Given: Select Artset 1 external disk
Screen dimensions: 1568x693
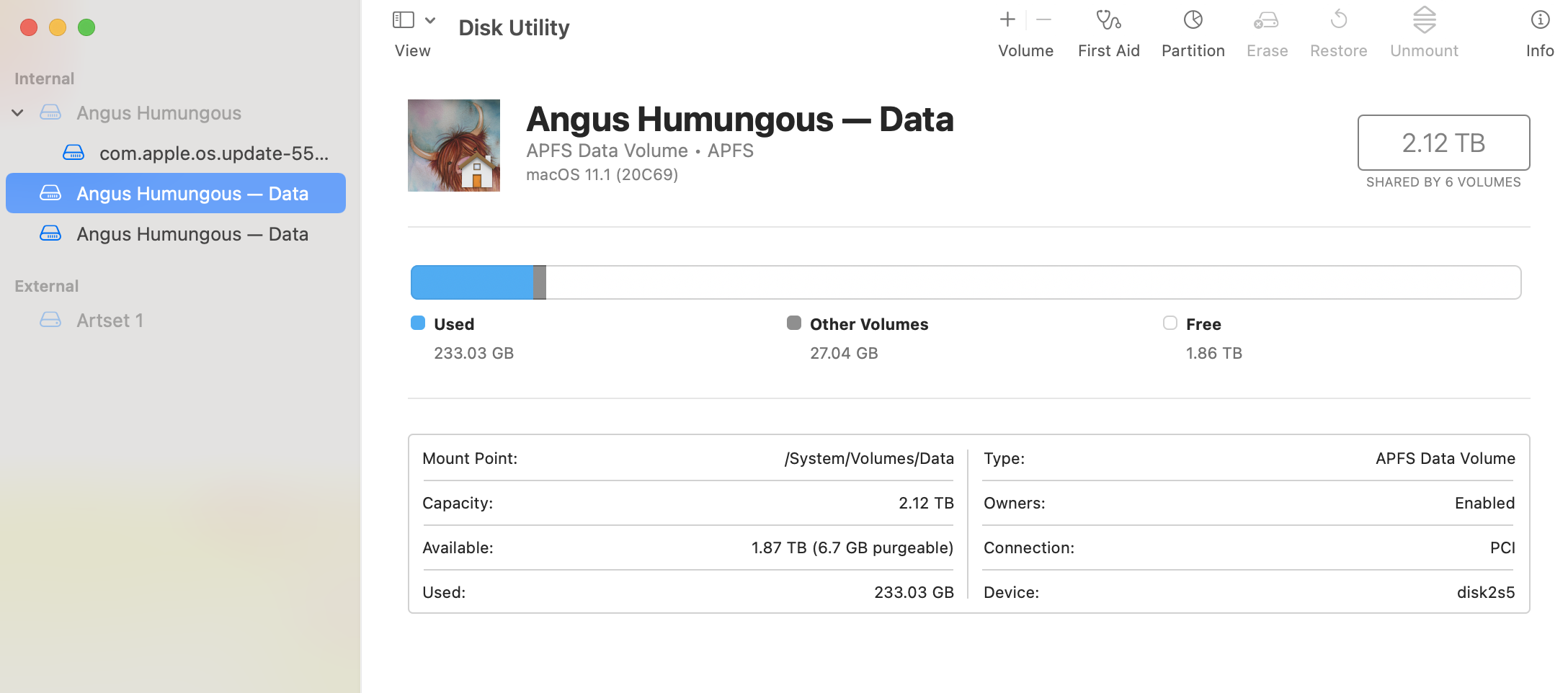Looking at the screenshot, I should tap(110, 321).
